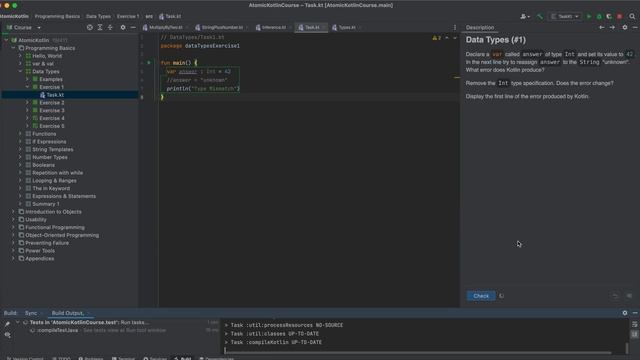640x360 pixels.
Task: Run with coverage icon
Action: coord(609,16)
